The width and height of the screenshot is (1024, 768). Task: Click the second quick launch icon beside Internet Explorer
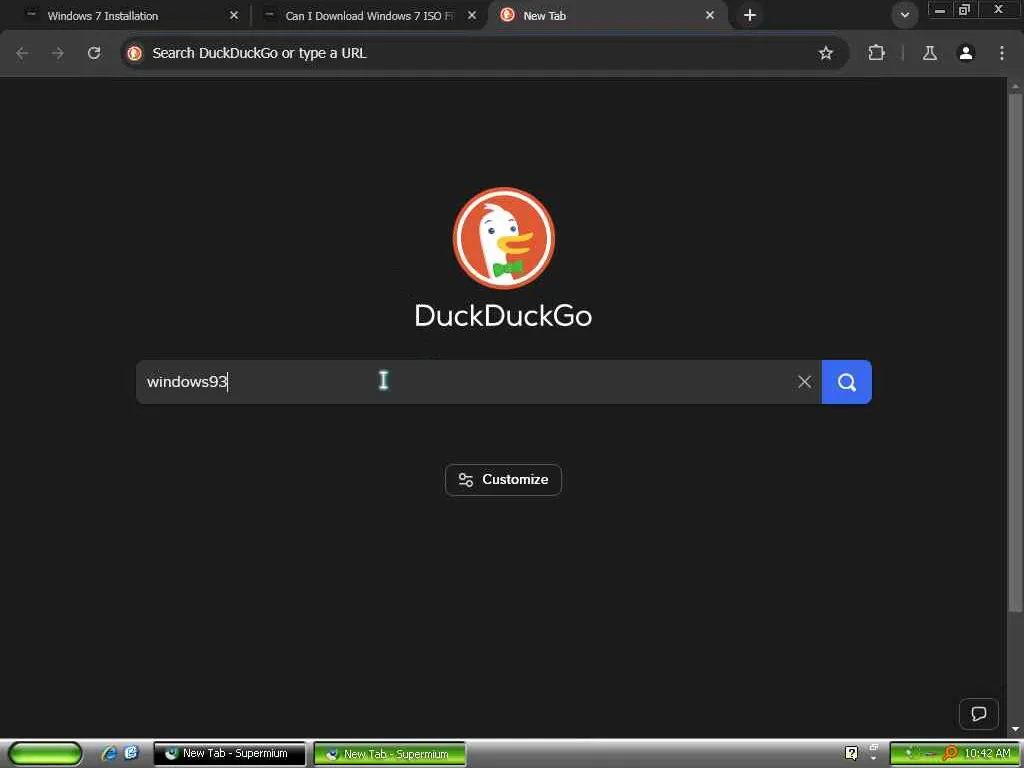(131, 753)
